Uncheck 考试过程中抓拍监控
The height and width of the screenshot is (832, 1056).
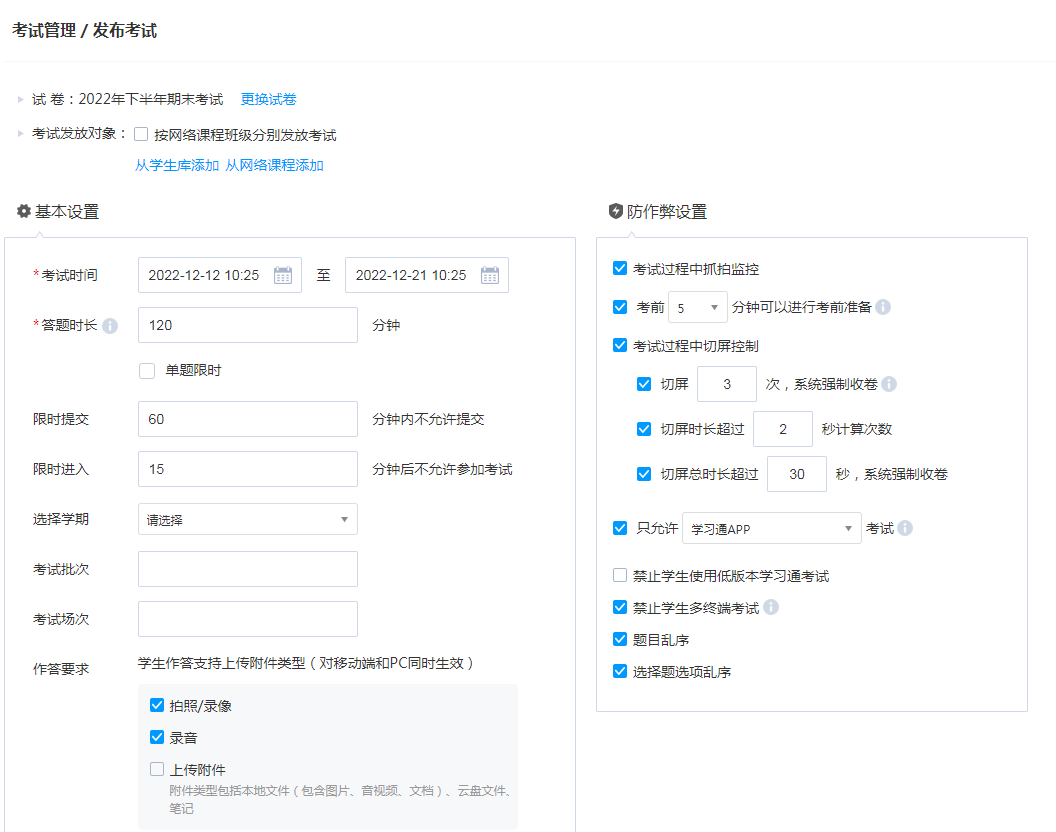pos(620,269)
